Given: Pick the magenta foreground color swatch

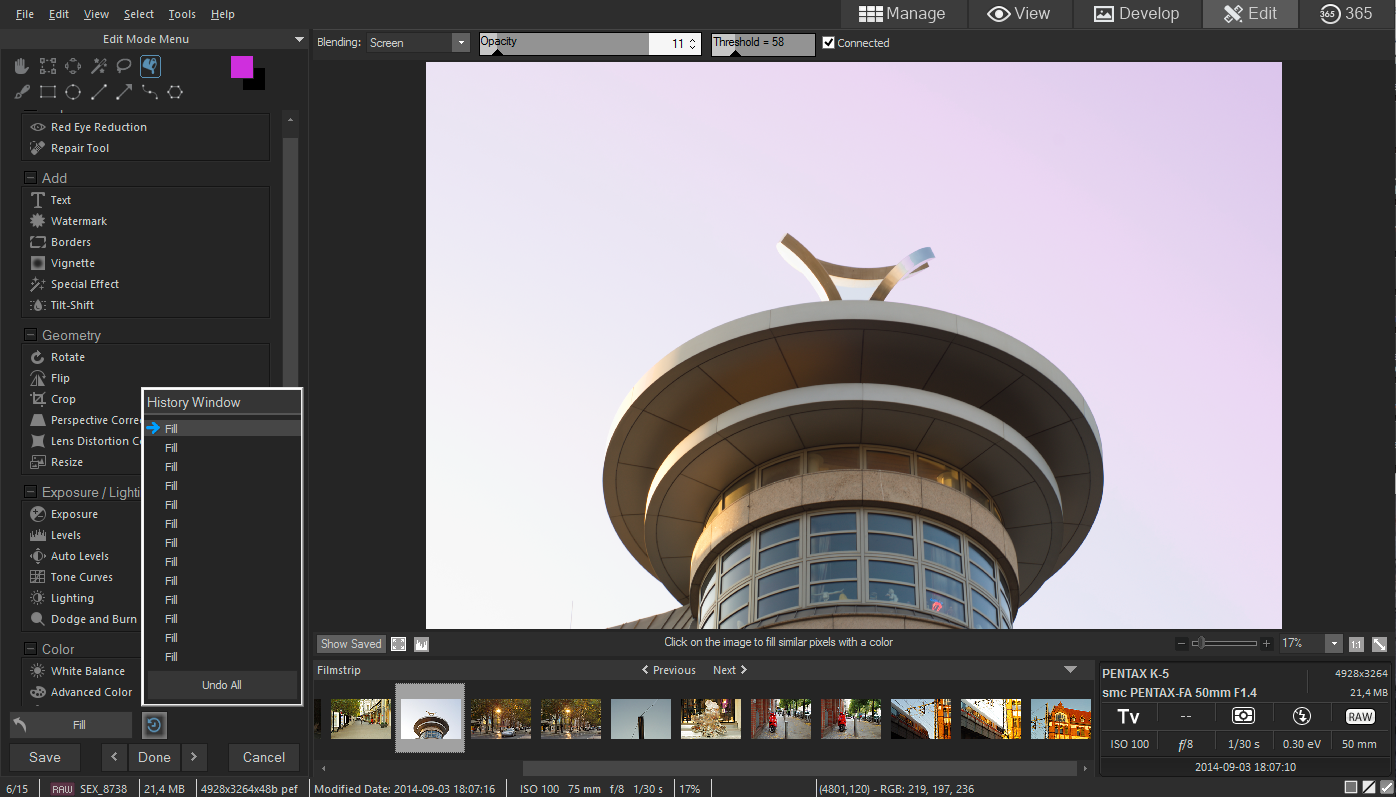Looking at the screenshot, I should click(x=242, y=67).
